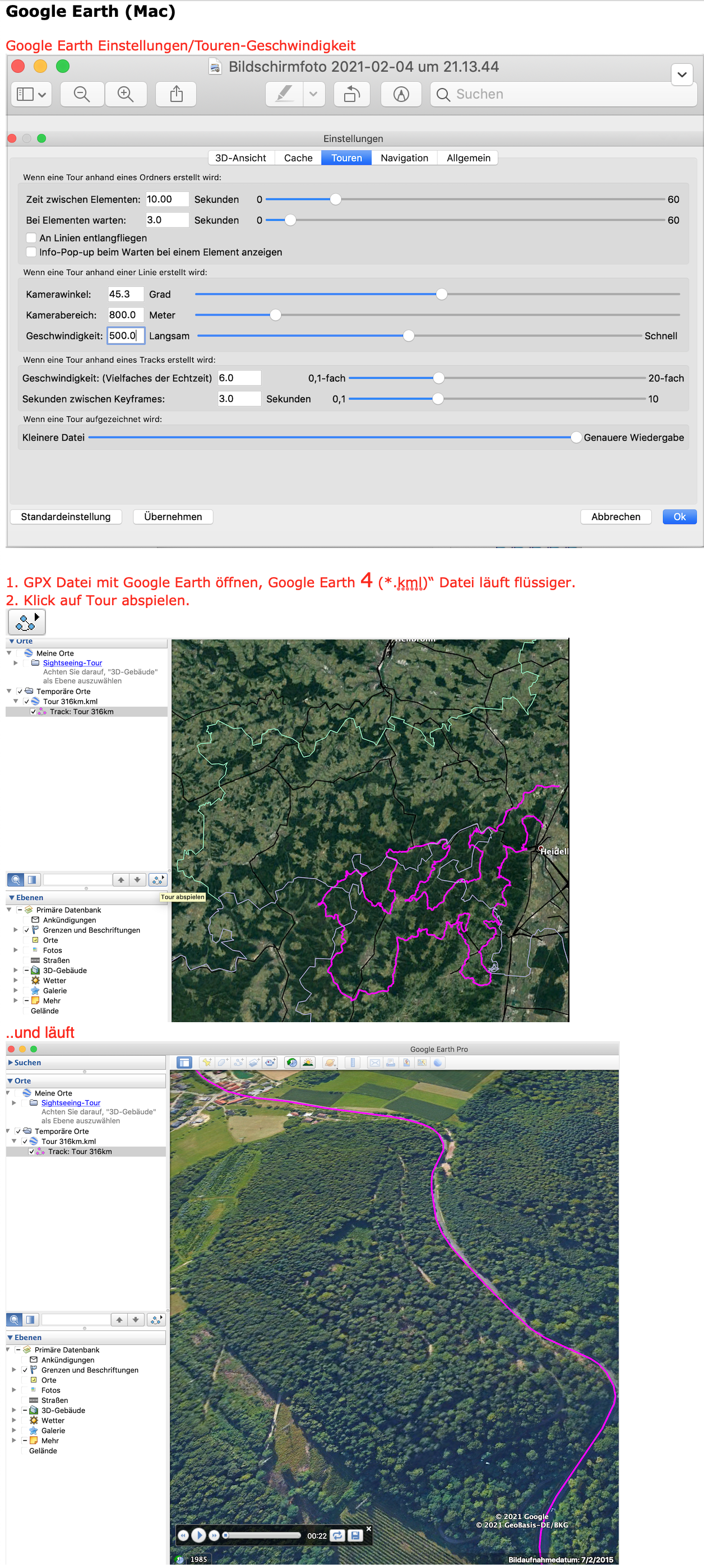Click the Kamerawinkel slider handle

click(442, 294)
